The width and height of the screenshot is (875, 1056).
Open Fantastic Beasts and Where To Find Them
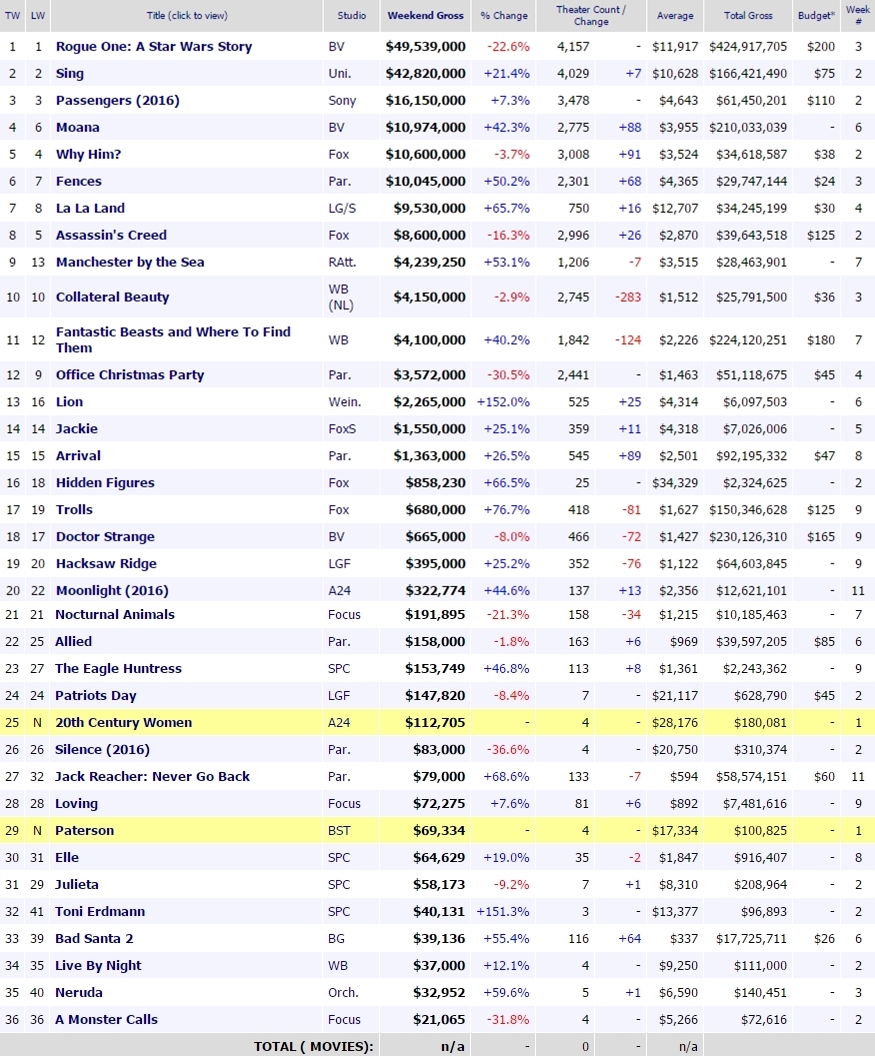click(173, 339)
